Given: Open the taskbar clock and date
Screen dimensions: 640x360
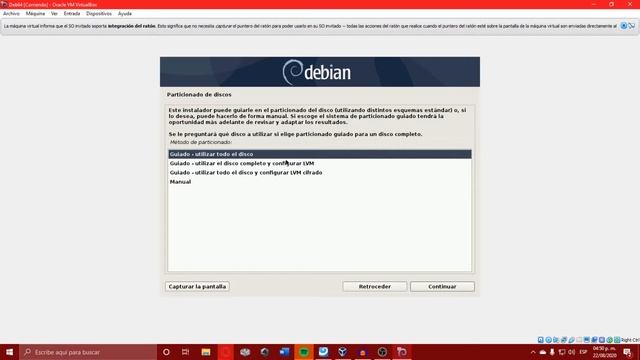Looking at the screenshot, I should point(604,352).
